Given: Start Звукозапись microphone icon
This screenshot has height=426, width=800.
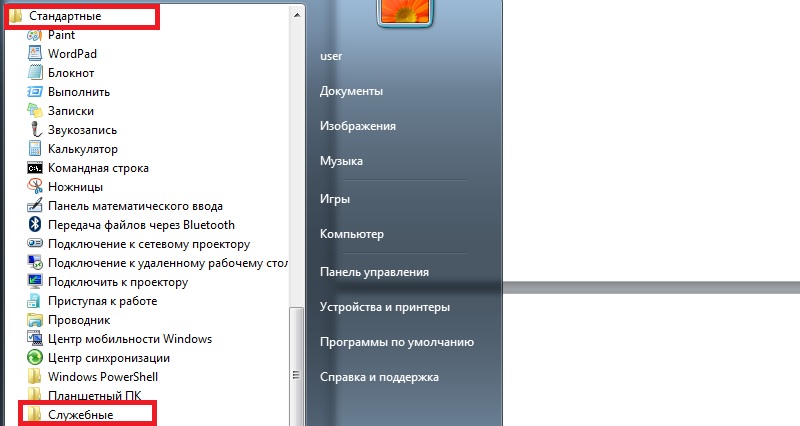Looking at the screenshot, I should (35, 130).
